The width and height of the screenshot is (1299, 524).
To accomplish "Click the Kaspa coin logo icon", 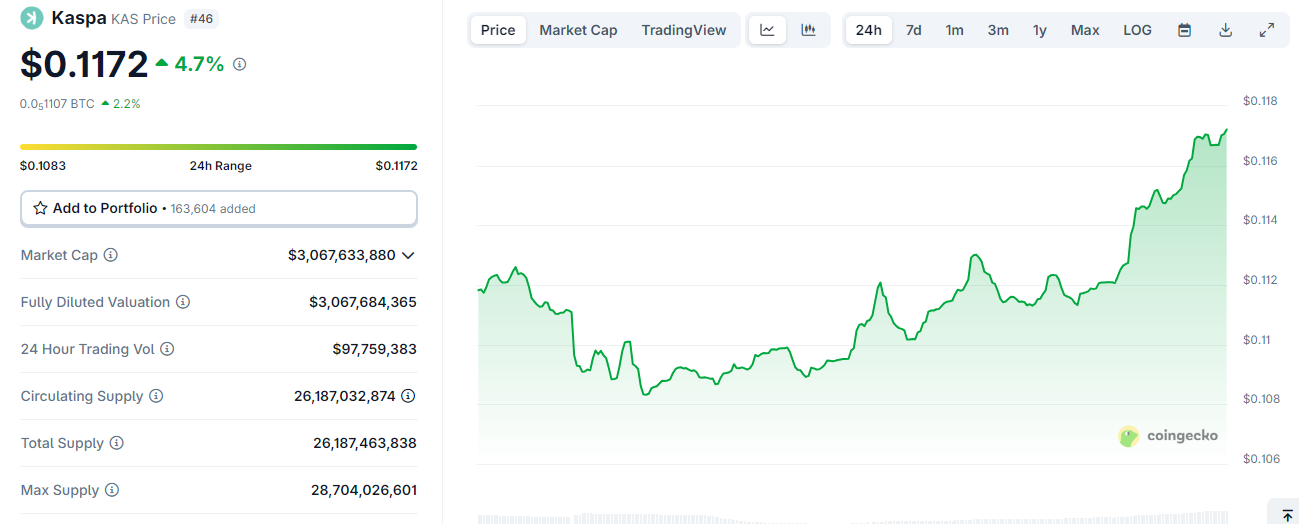I will [32, 18].
